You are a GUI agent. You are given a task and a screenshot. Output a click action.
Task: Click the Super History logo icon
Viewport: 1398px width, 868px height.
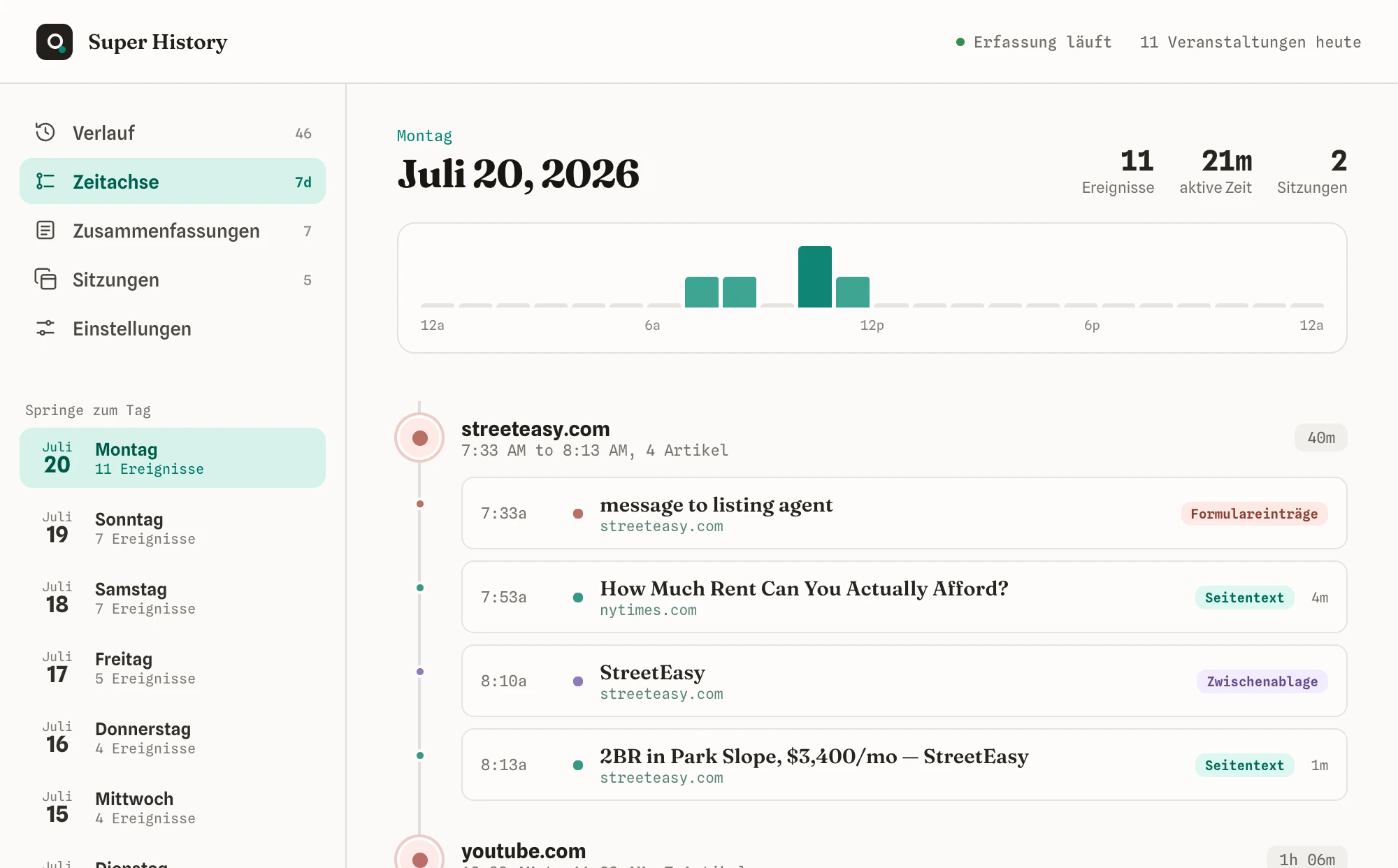click(x=55, y=42)
